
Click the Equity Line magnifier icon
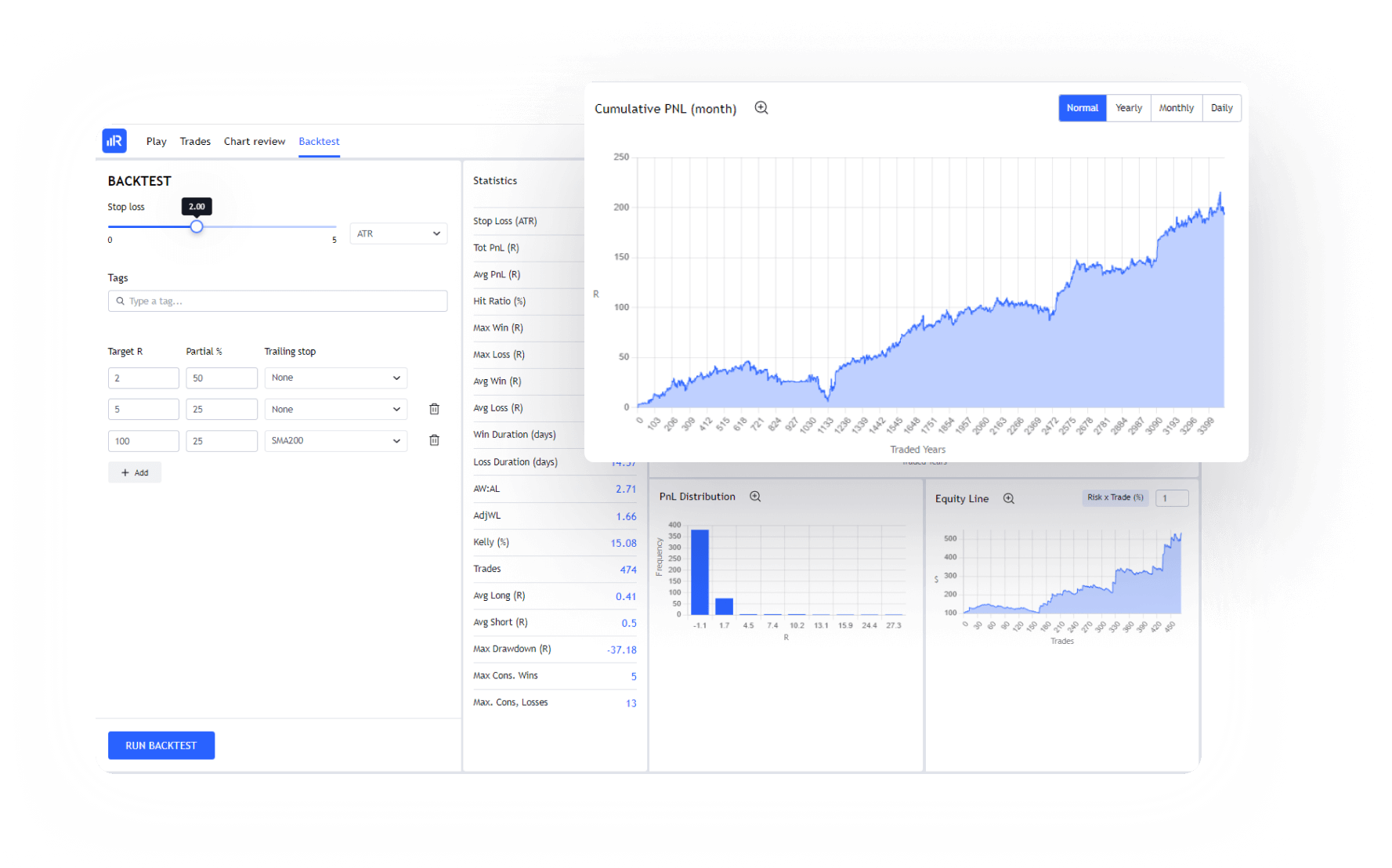pos(1008,498)
